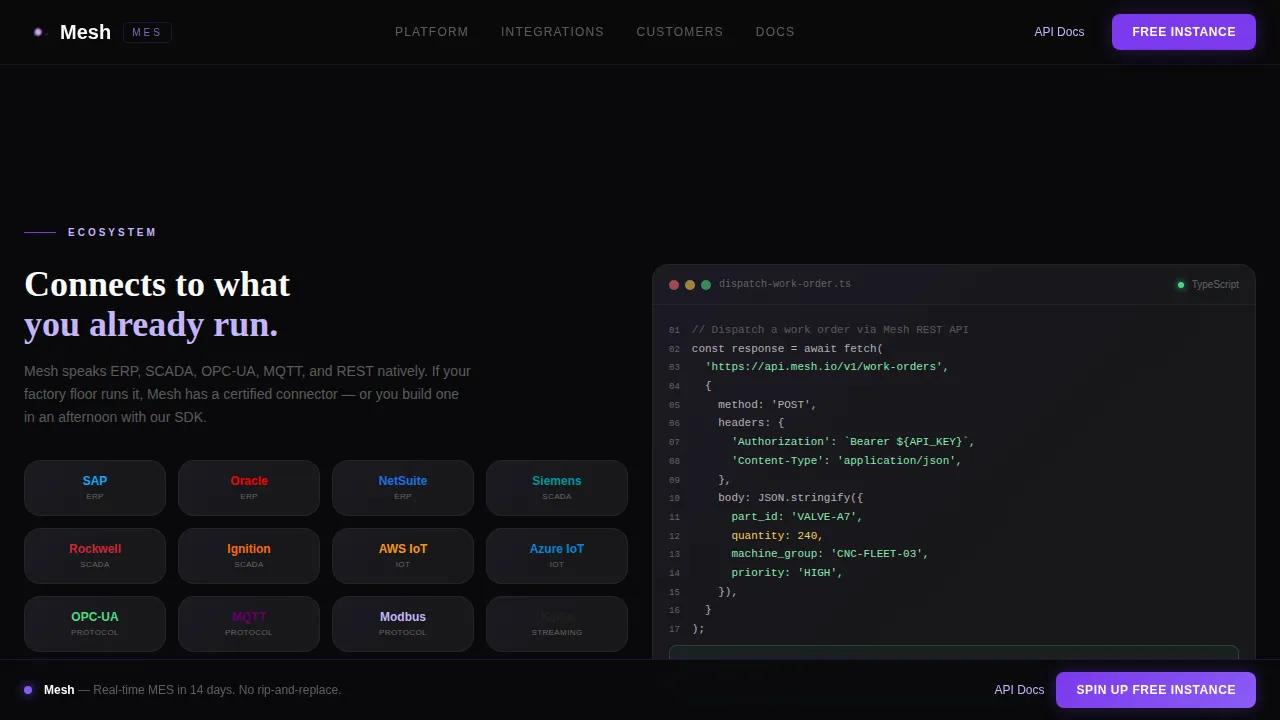Select the AWS IoT connector card

pyautogui.click(x=403, y=556)
